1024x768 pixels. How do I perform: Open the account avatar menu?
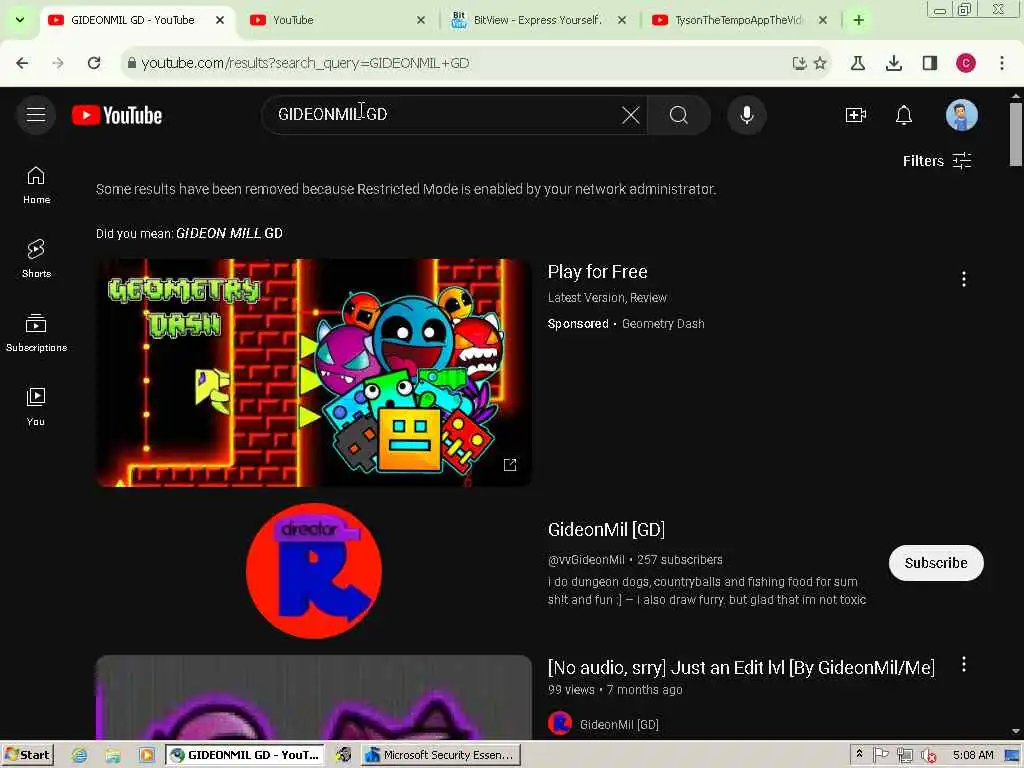coord(961,116)
